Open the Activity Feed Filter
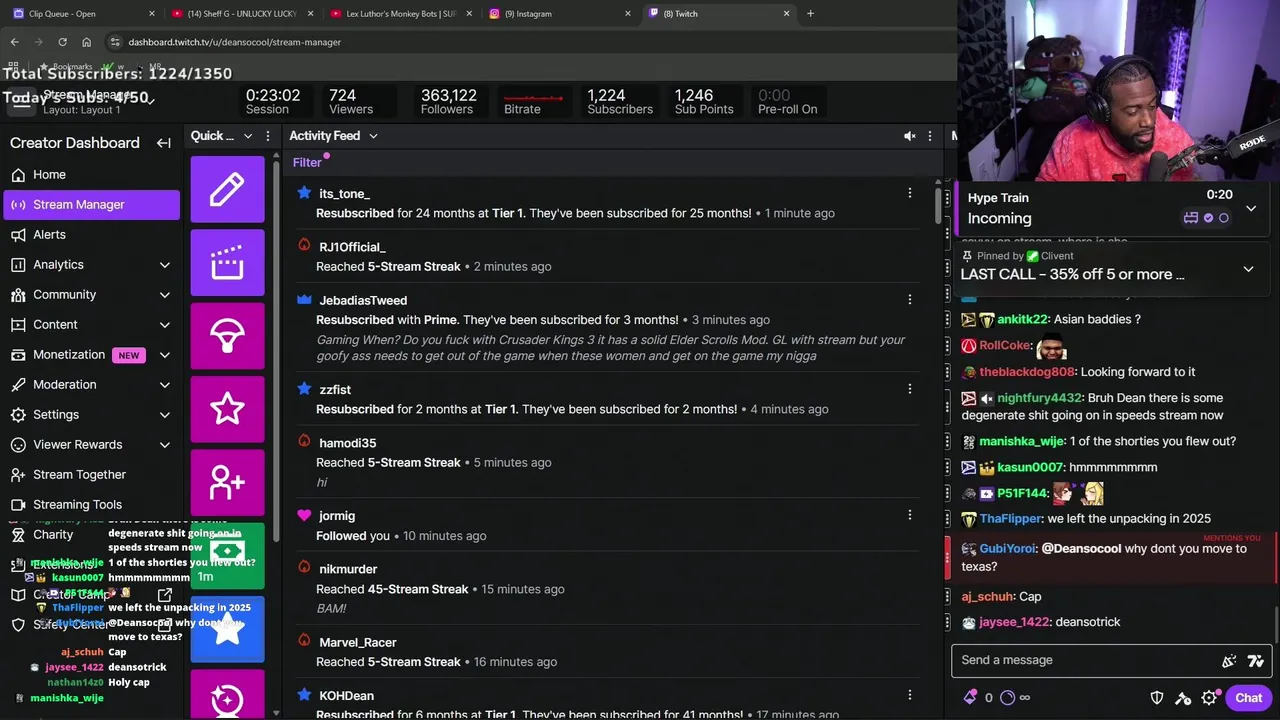The height and width of the screenshot is (720, 1280). [307, 162]
